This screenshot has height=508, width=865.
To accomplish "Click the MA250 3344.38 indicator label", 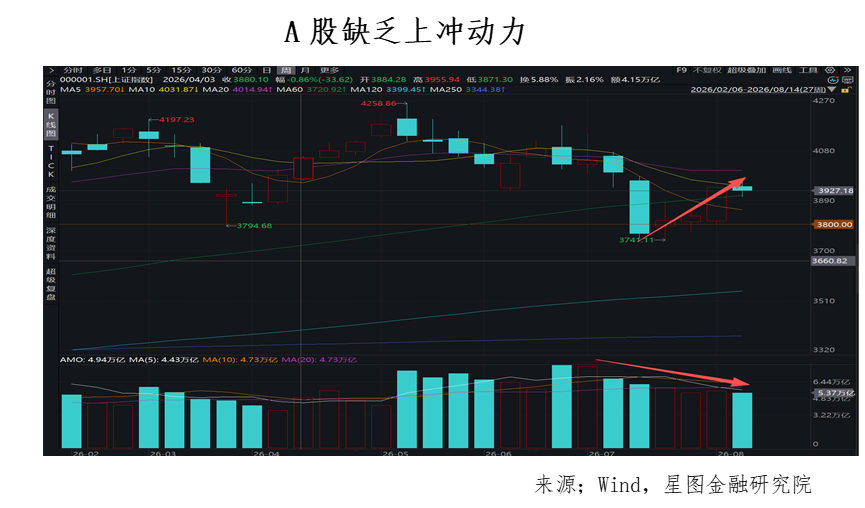I will (468, 89).
